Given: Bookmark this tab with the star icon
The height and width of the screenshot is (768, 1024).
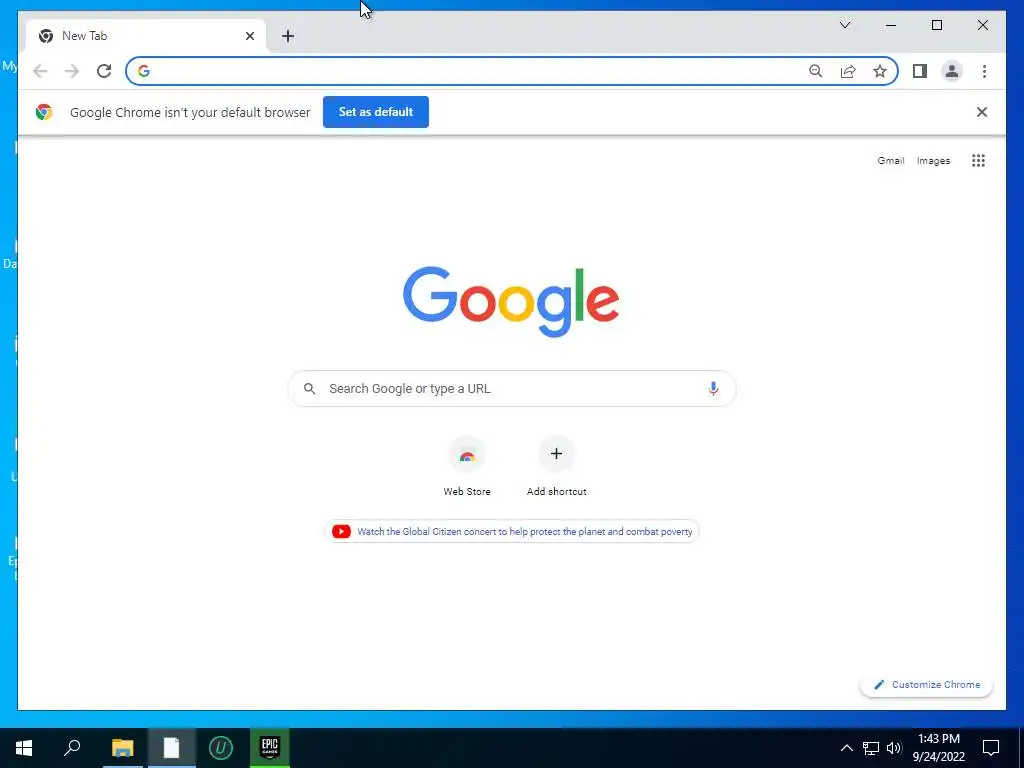Looking at the screenshot, I should coord(880,71).
